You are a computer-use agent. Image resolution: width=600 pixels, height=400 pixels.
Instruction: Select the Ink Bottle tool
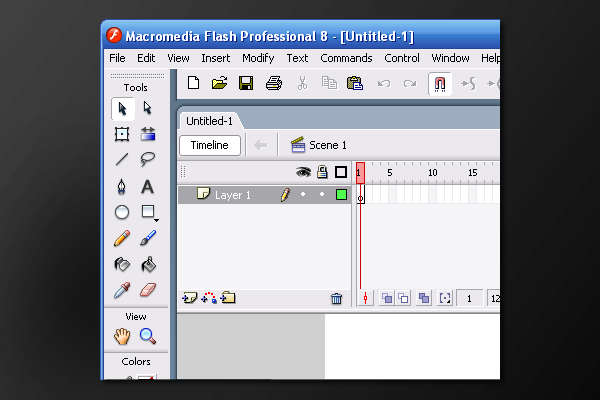point(122,264)
